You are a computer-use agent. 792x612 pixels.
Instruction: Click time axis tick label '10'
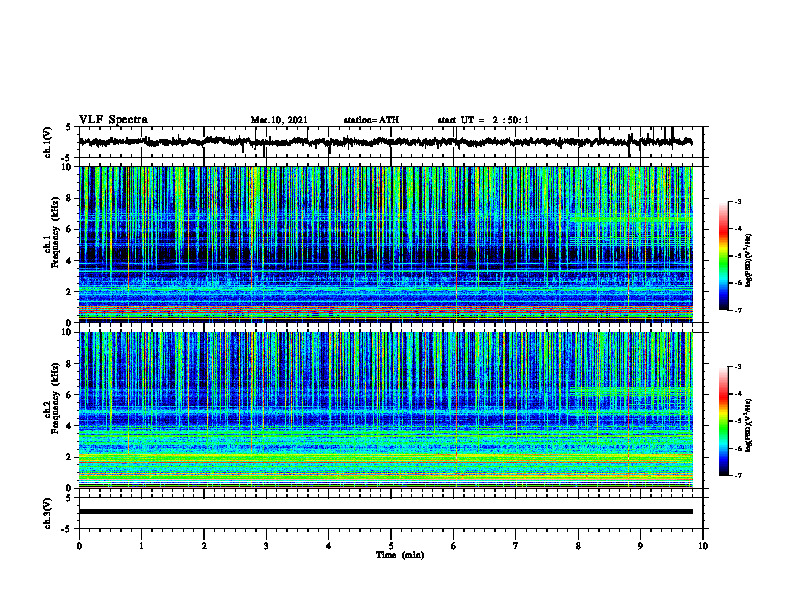(x=703, y=546)
